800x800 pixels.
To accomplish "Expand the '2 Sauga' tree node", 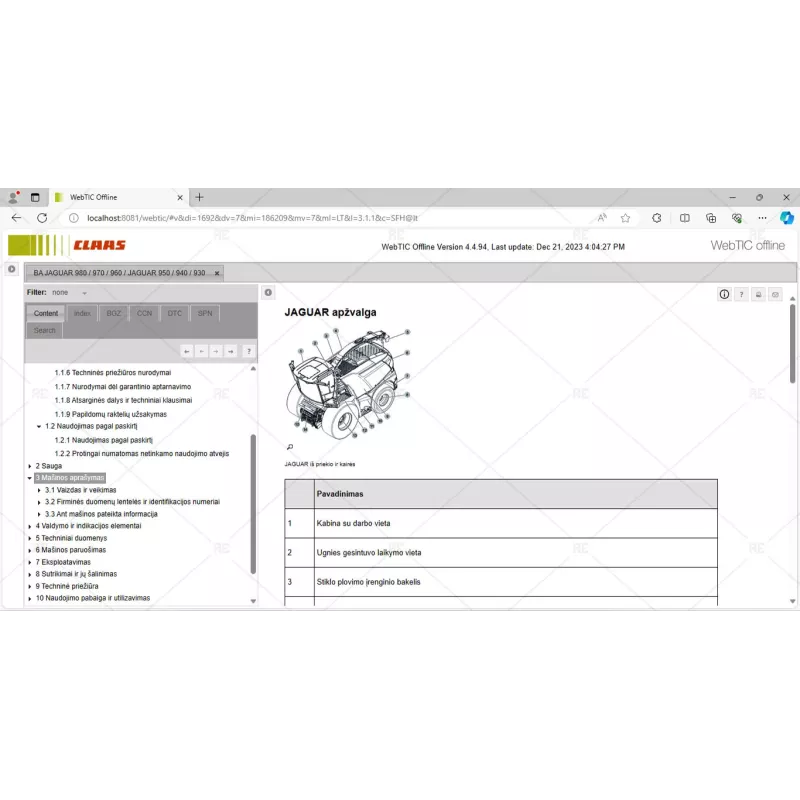I will (28, 465).
